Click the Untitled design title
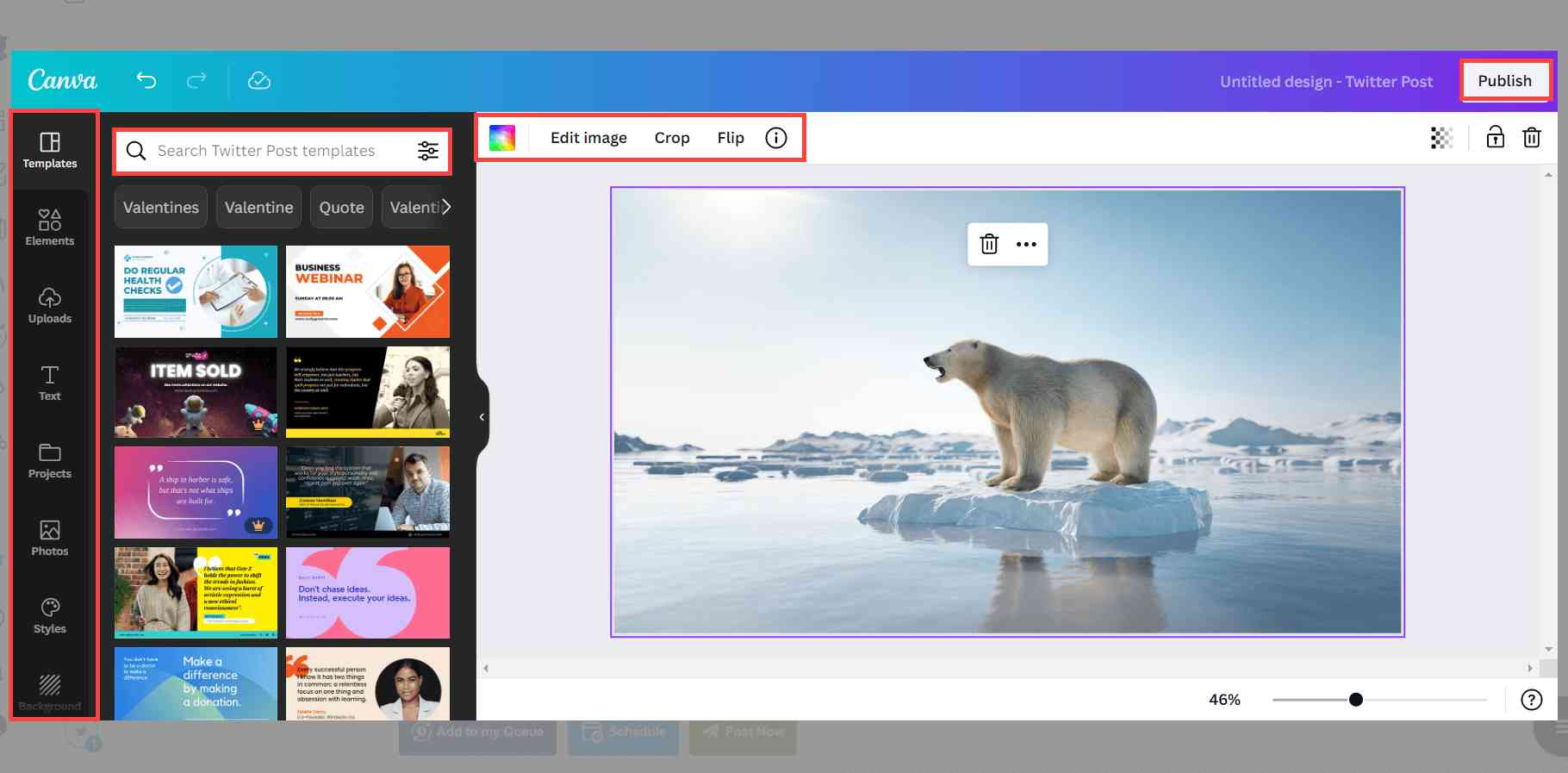The width and height of the screenshot is (1568, 773). [x=1327, y=81]
